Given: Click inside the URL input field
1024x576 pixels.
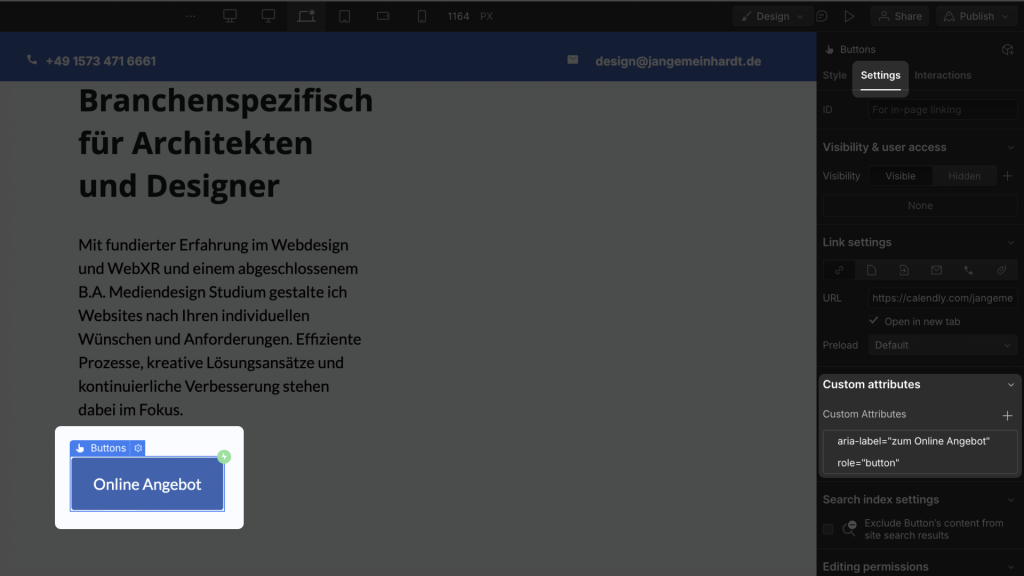Looking at the screenshot, I should [x=941, y=297].
